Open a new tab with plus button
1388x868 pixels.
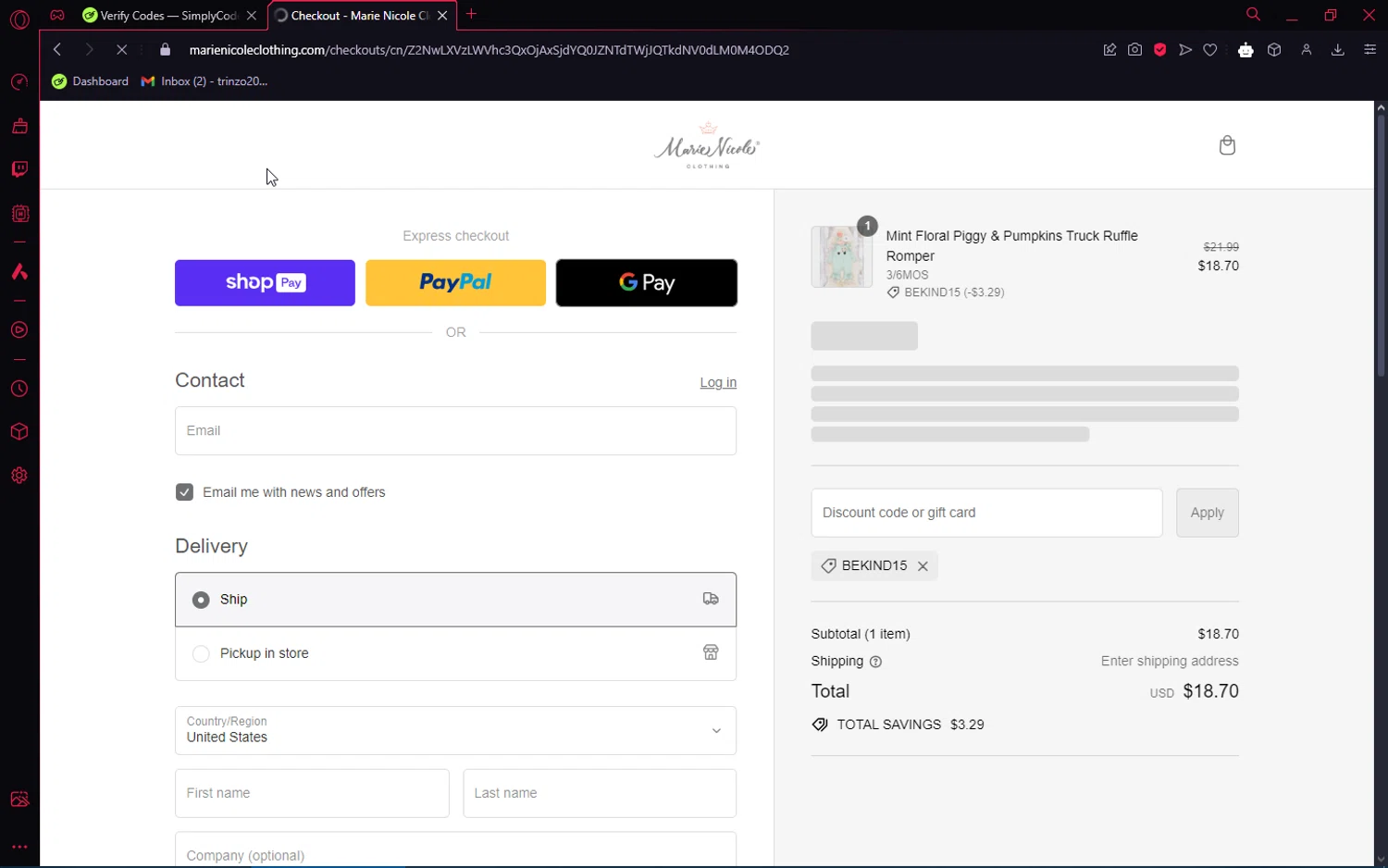[471, 15]
